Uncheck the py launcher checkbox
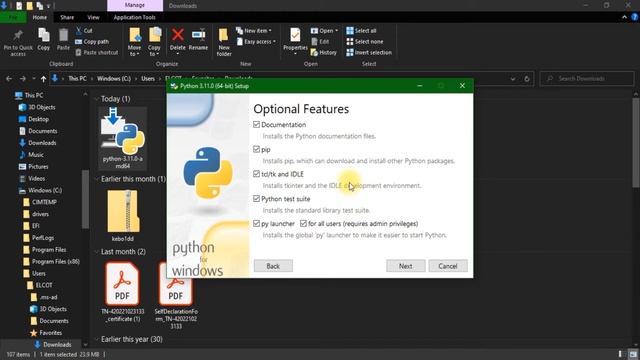The image size is (640, 360). (x=256, y=224)
